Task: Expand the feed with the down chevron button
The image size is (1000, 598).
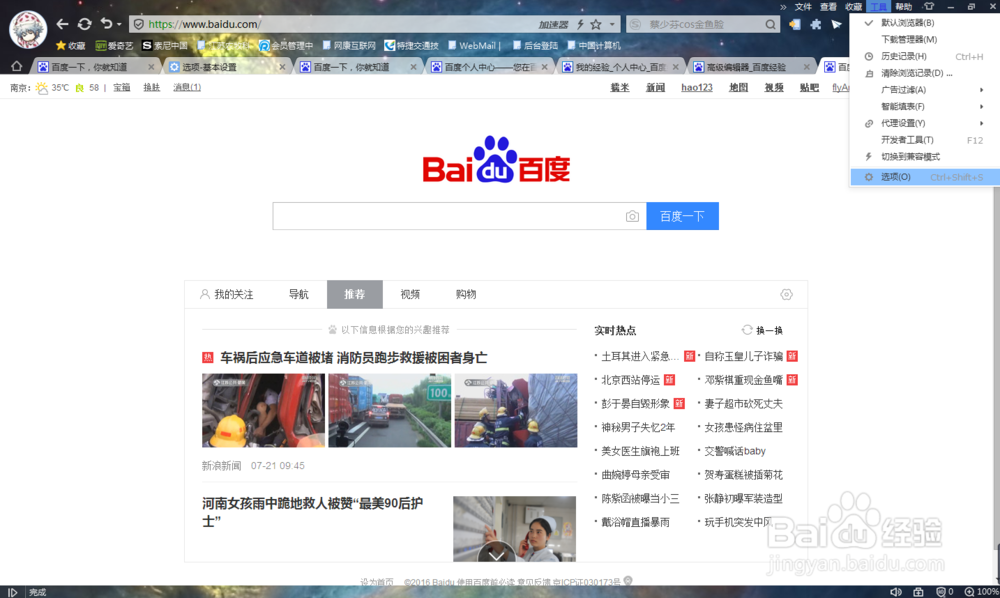Action: pos(496,553)
